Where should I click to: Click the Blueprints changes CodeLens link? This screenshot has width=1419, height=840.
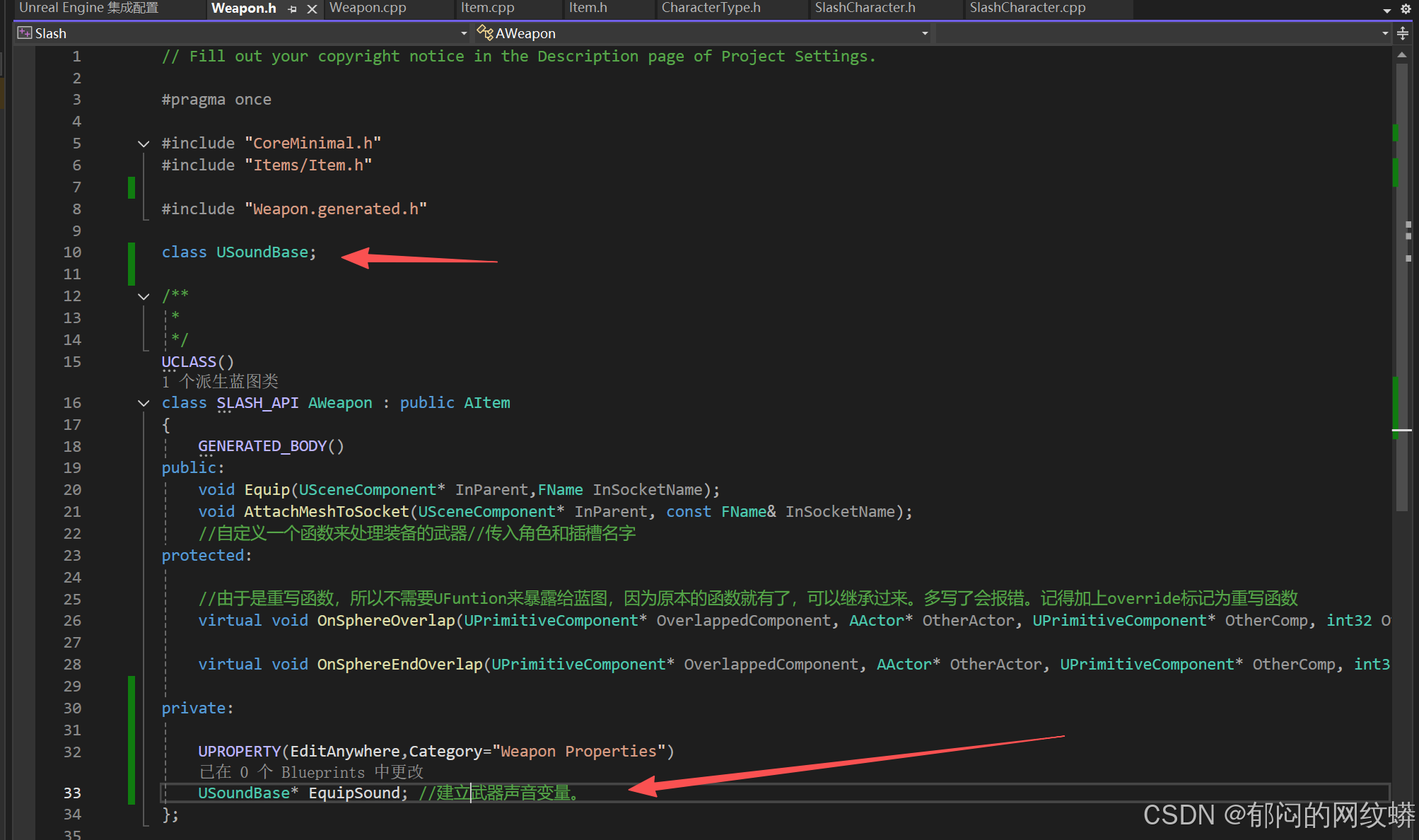click(311, 772)
